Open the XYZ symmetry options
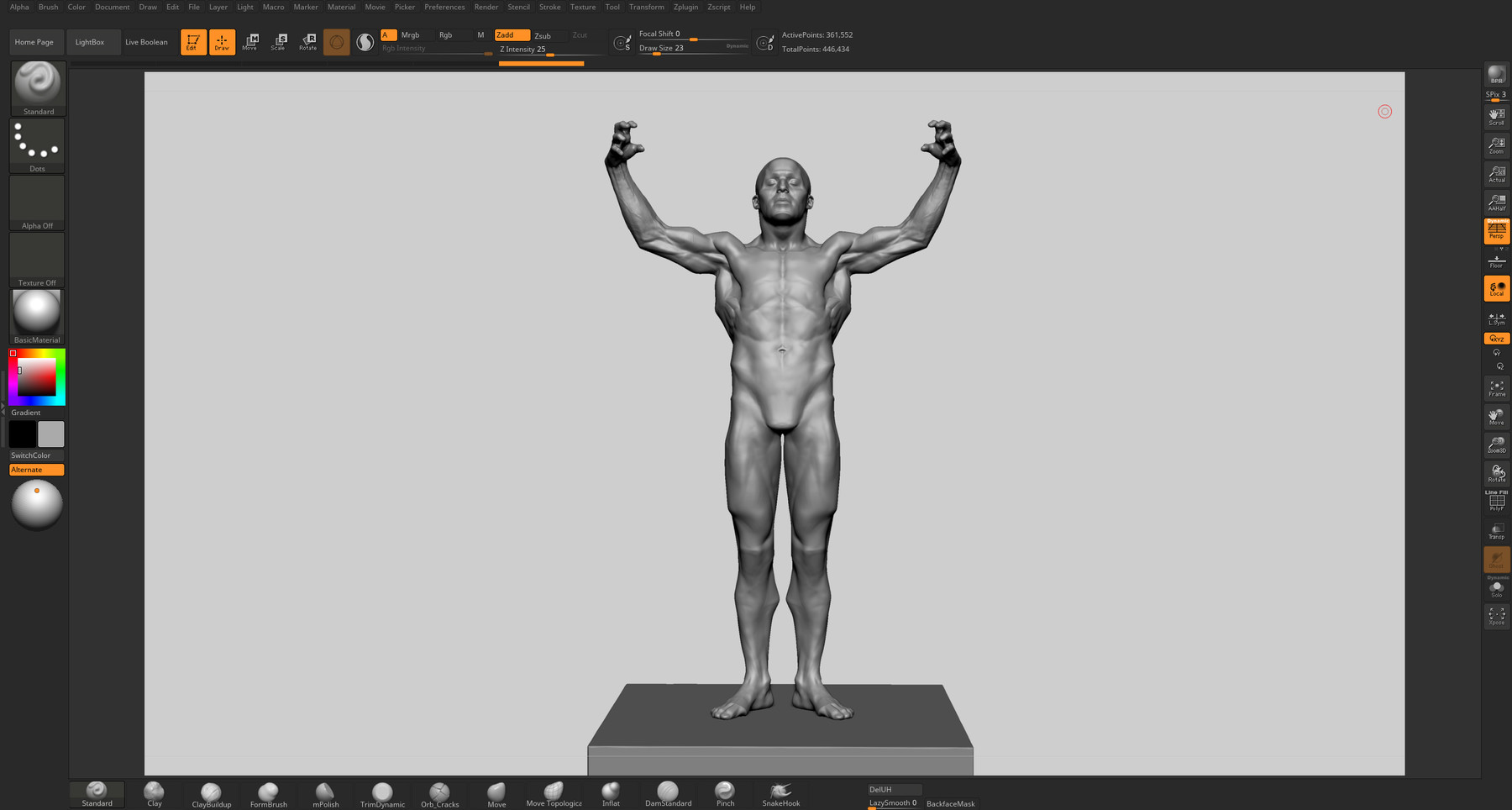This screenshot has height=810, width=1512. pos(1496,338)
